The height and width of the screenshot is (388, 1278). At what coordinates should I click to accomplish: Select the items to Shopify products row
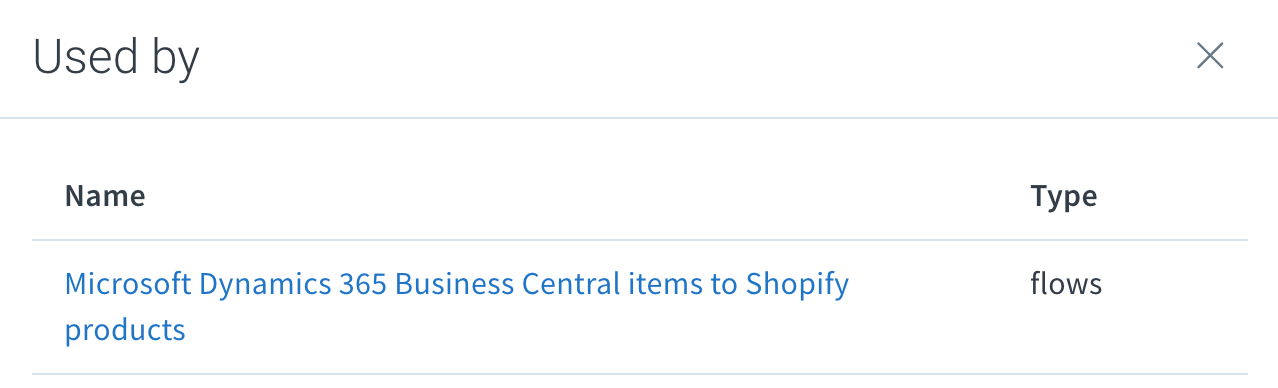point(640,307)
